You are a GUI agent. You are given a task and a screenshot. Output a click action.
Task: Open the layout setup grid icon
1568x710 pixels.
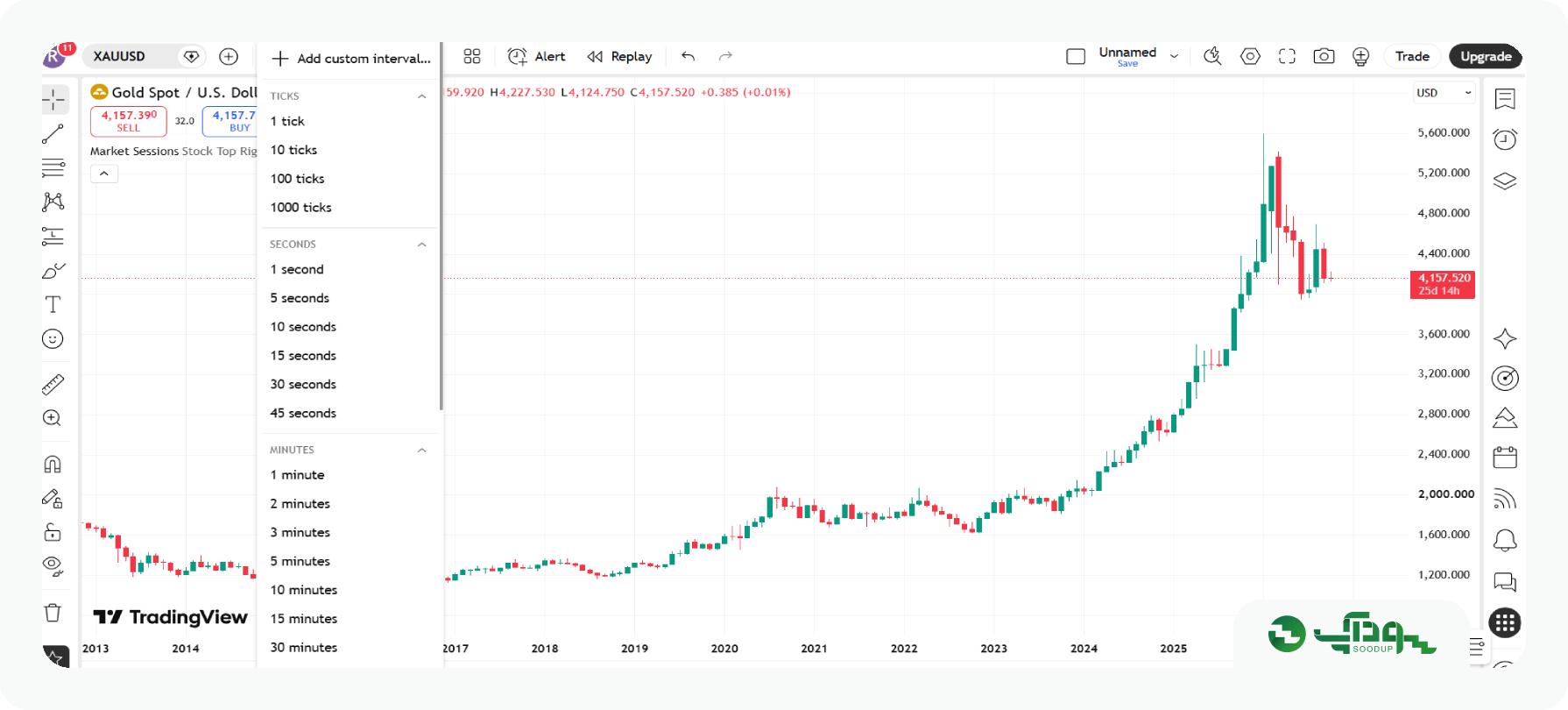(472, 56)
